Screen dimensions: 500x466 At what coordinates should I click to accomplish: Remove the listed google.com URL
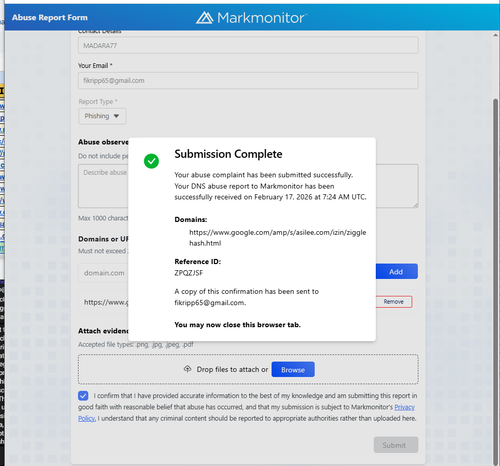coord(394,302)
